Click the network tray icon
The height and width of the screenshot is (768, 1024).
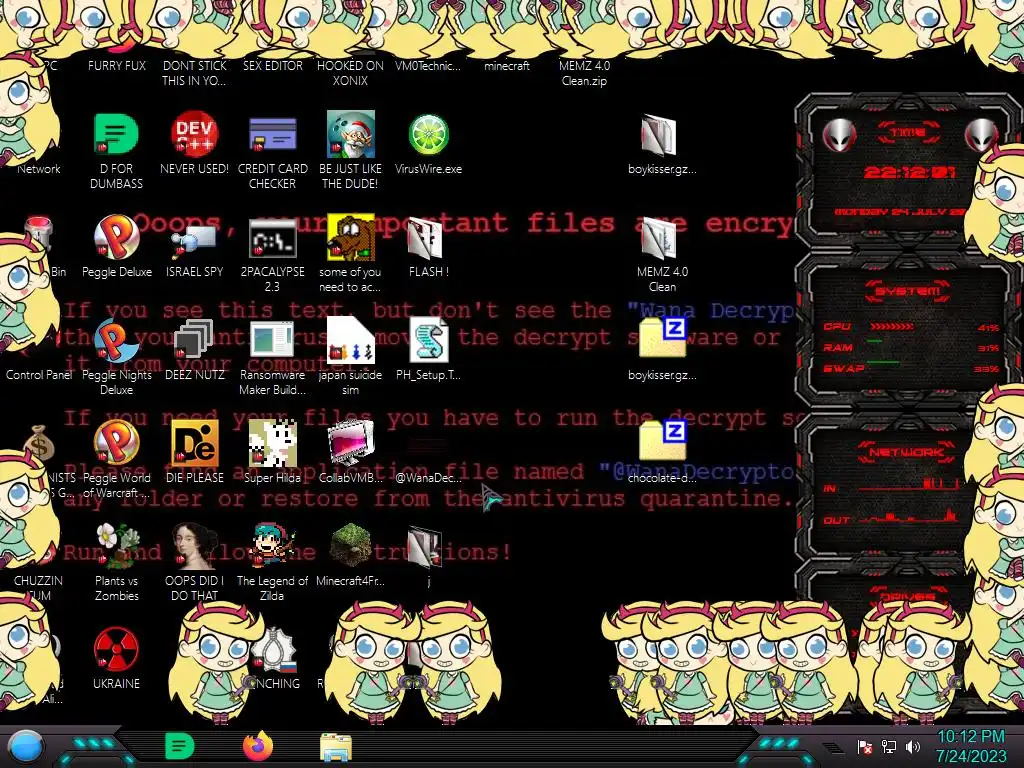pyautogui.click(x=889, y=746)
